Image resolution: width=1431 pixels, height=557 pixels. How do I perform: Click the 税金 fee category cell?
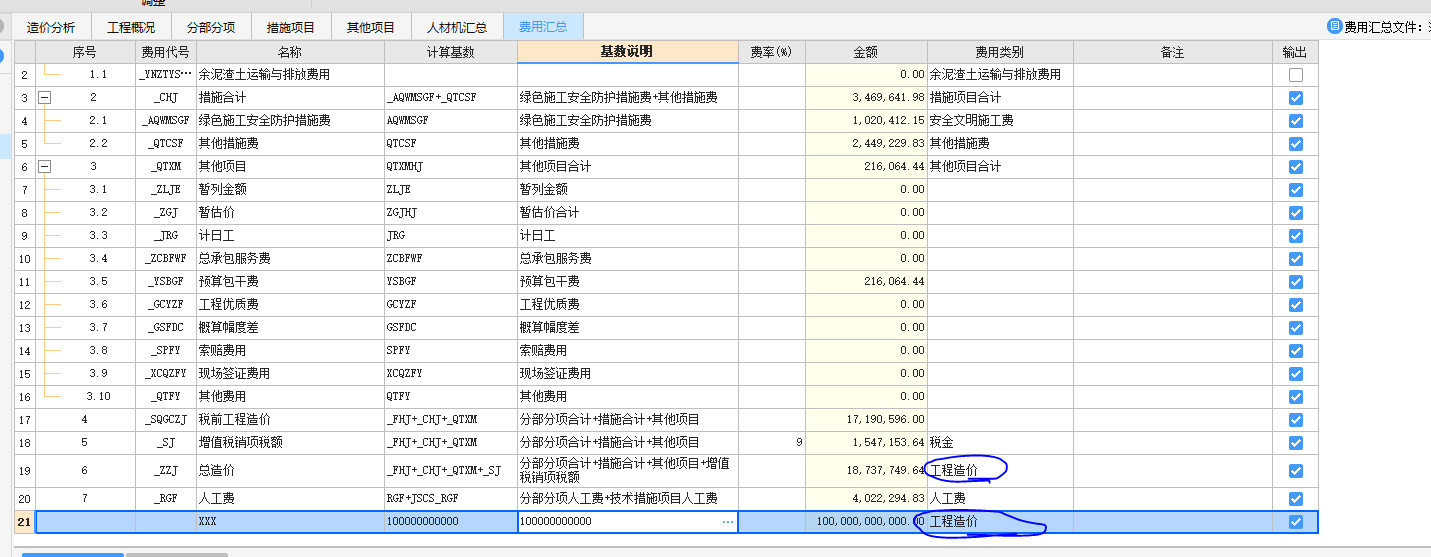point(1000,443)
